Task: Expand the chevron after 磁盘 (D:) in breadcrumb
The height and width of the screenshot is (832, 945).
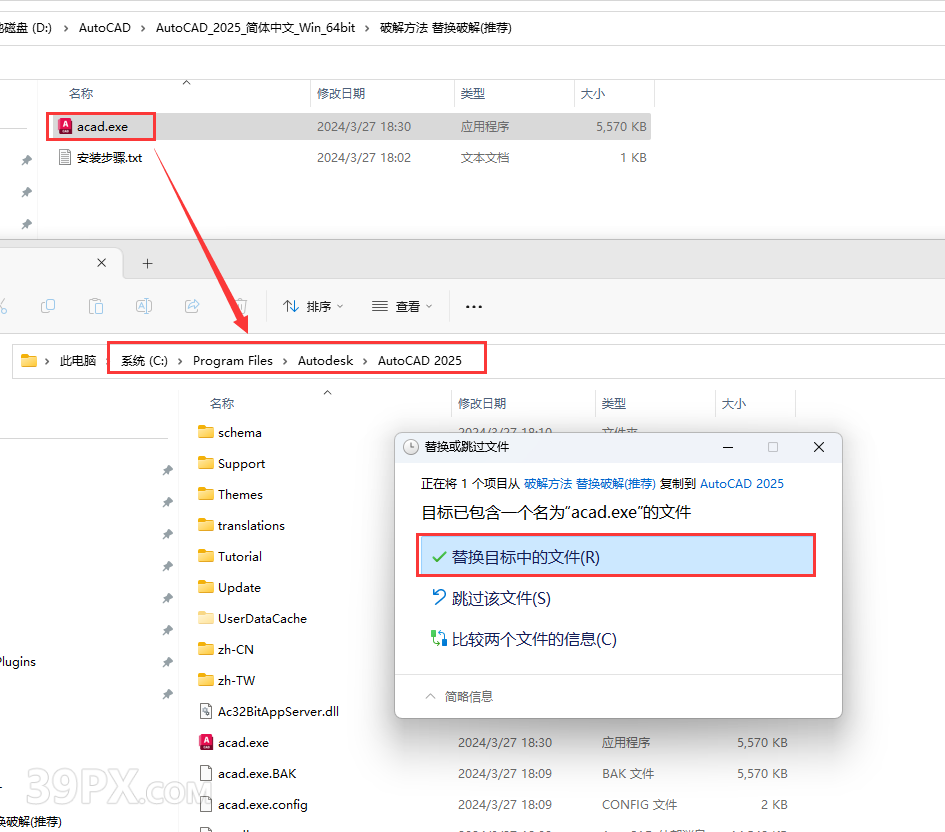Action: pyautogui.click(x=66, y=28)
